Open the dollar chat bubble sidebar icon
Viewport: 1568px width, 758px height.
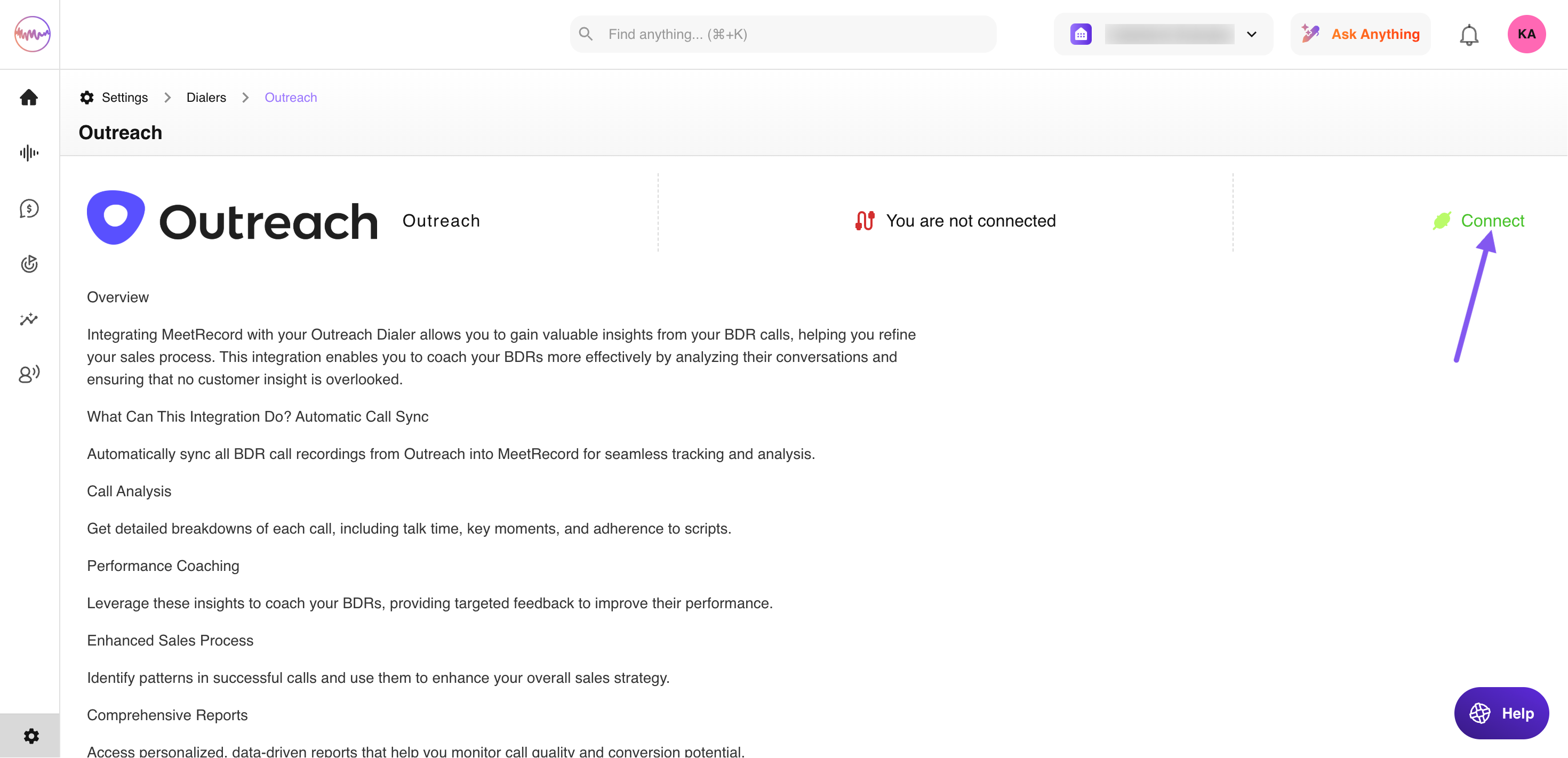coord(29,208)
